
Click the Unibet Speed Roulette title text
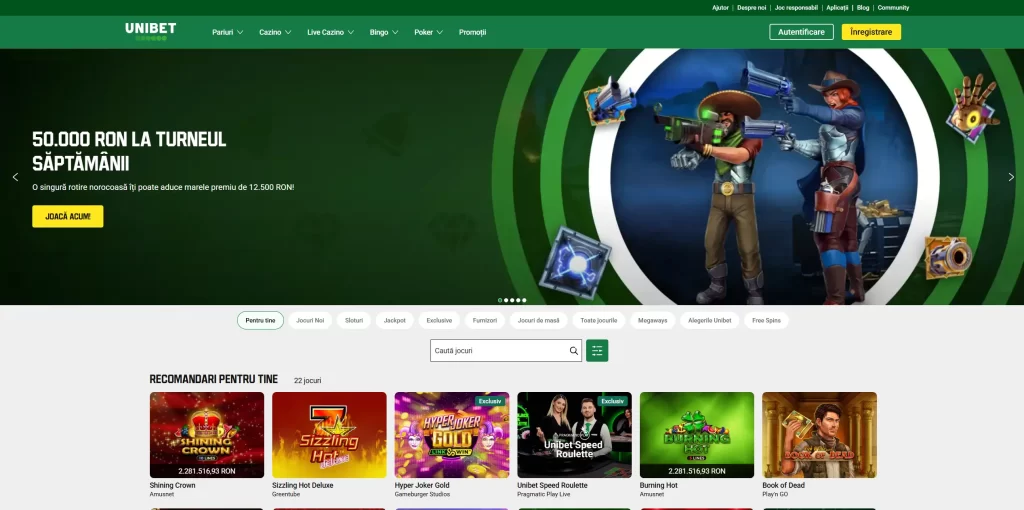point(552,486)
